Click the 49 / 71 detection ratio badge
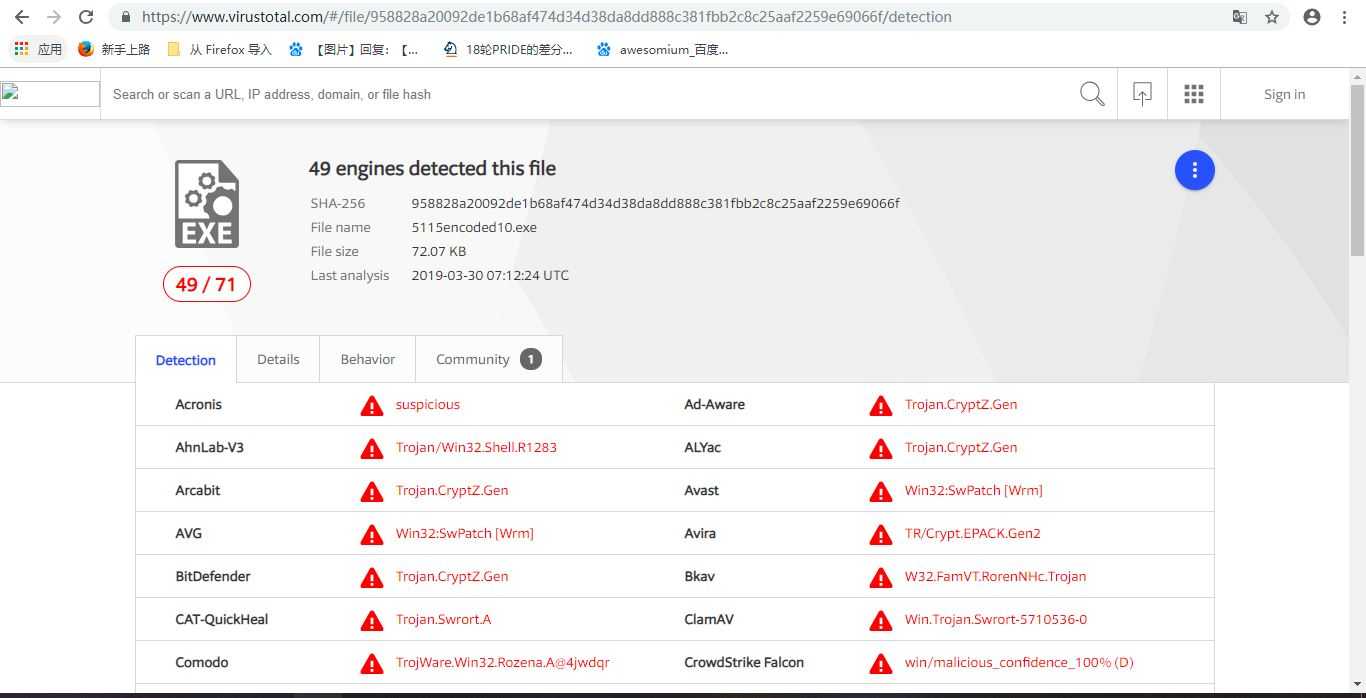 [206, 284]
